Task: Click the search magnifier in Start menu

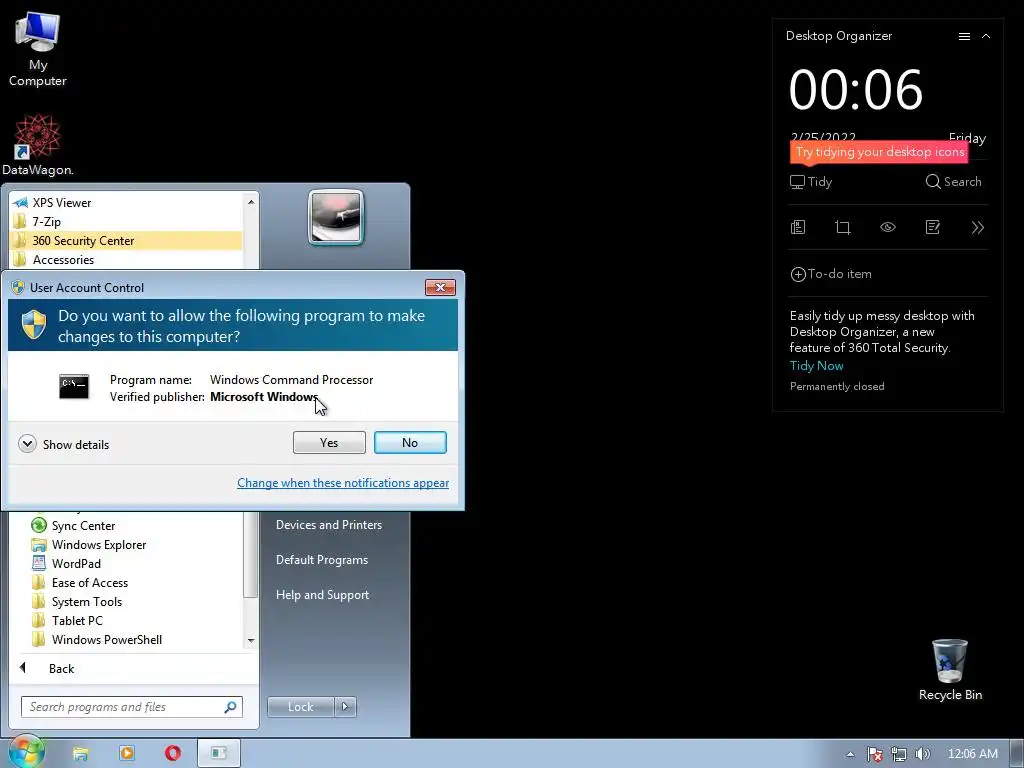Action: (231, 707)
